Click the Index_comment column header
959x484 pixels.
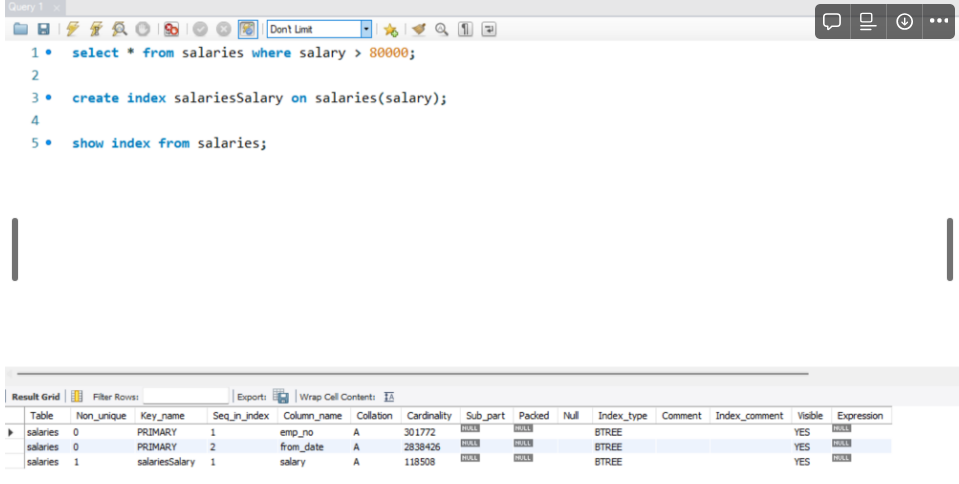pyautogui.click(x=749, y=415)
